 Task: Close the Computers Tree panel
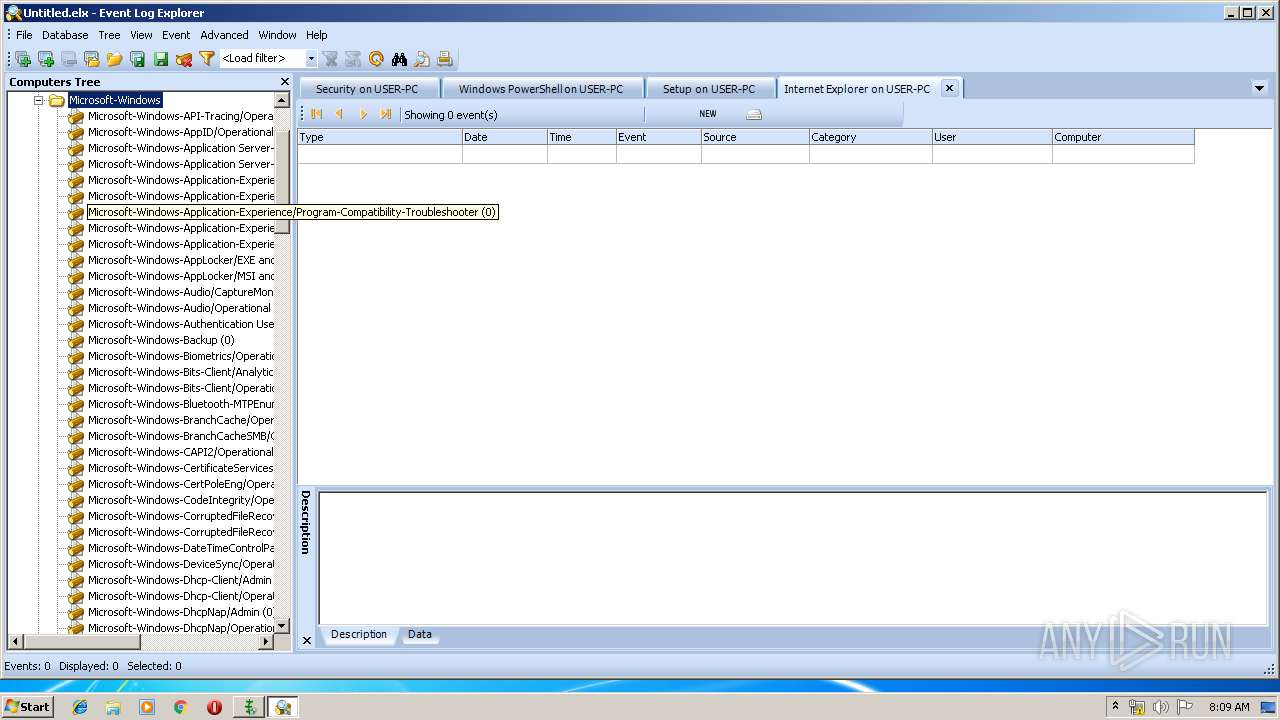coord(284,82)
